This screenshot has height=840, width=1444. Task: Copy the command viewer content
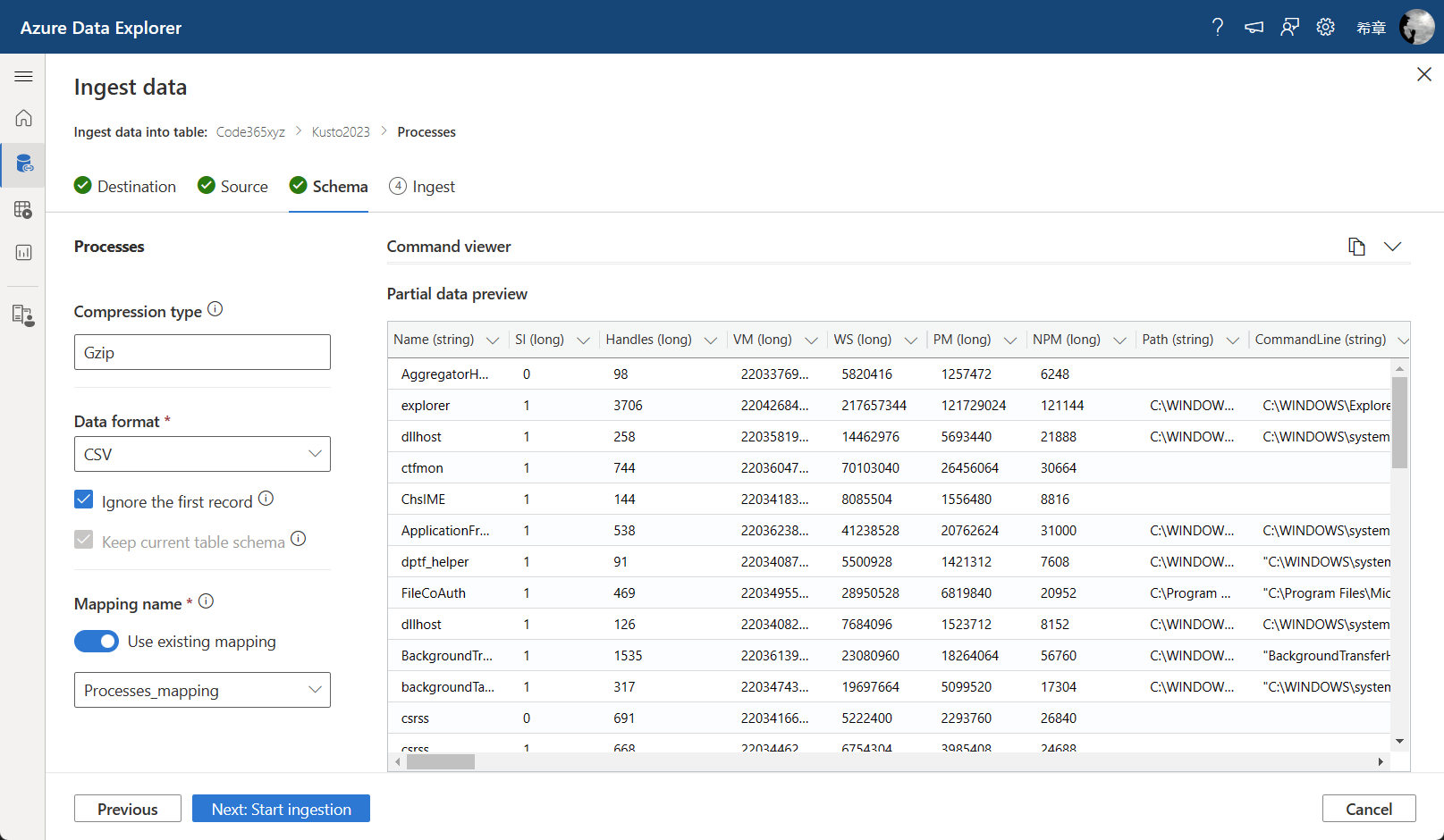[x=1356, y=247]
